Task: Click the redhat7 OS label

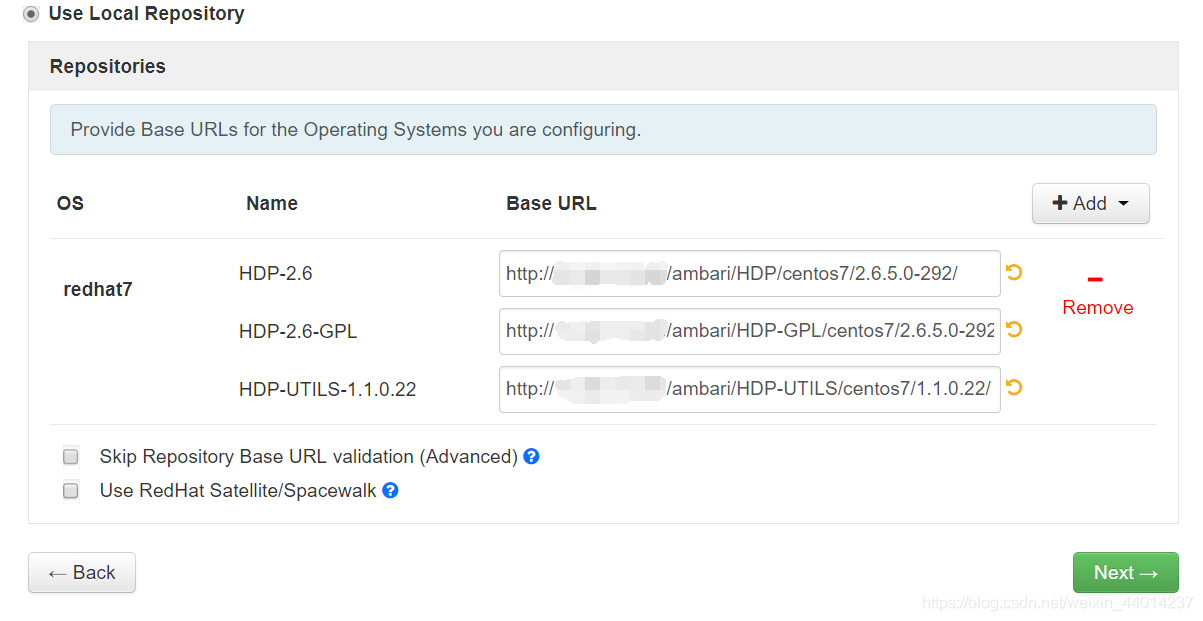Action: point(98,290)
